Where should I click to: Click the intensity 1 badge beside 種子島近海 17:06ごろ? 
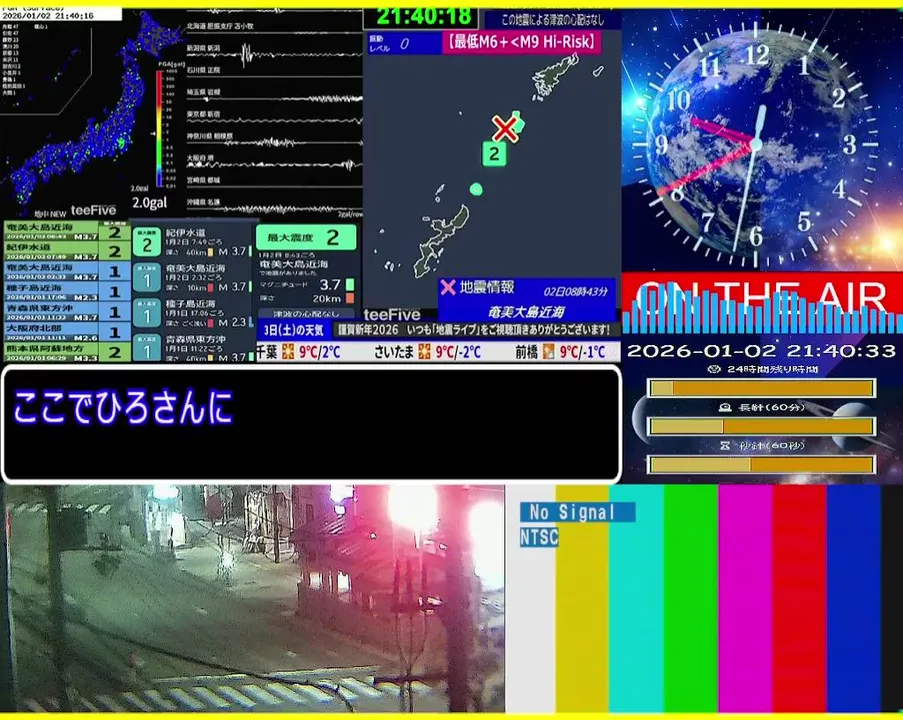[x=147, y=314]
